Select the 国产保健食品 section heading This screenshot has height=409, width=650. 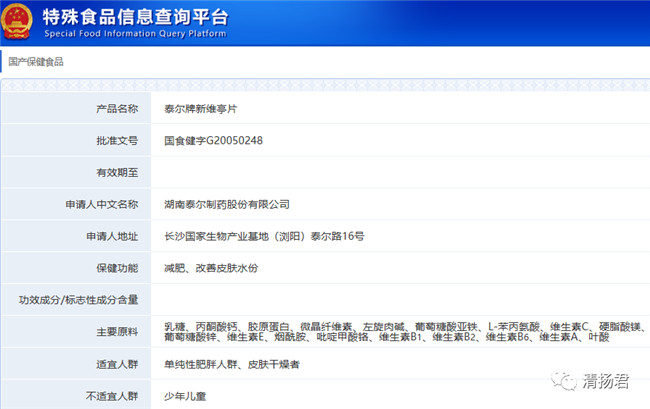36,62
